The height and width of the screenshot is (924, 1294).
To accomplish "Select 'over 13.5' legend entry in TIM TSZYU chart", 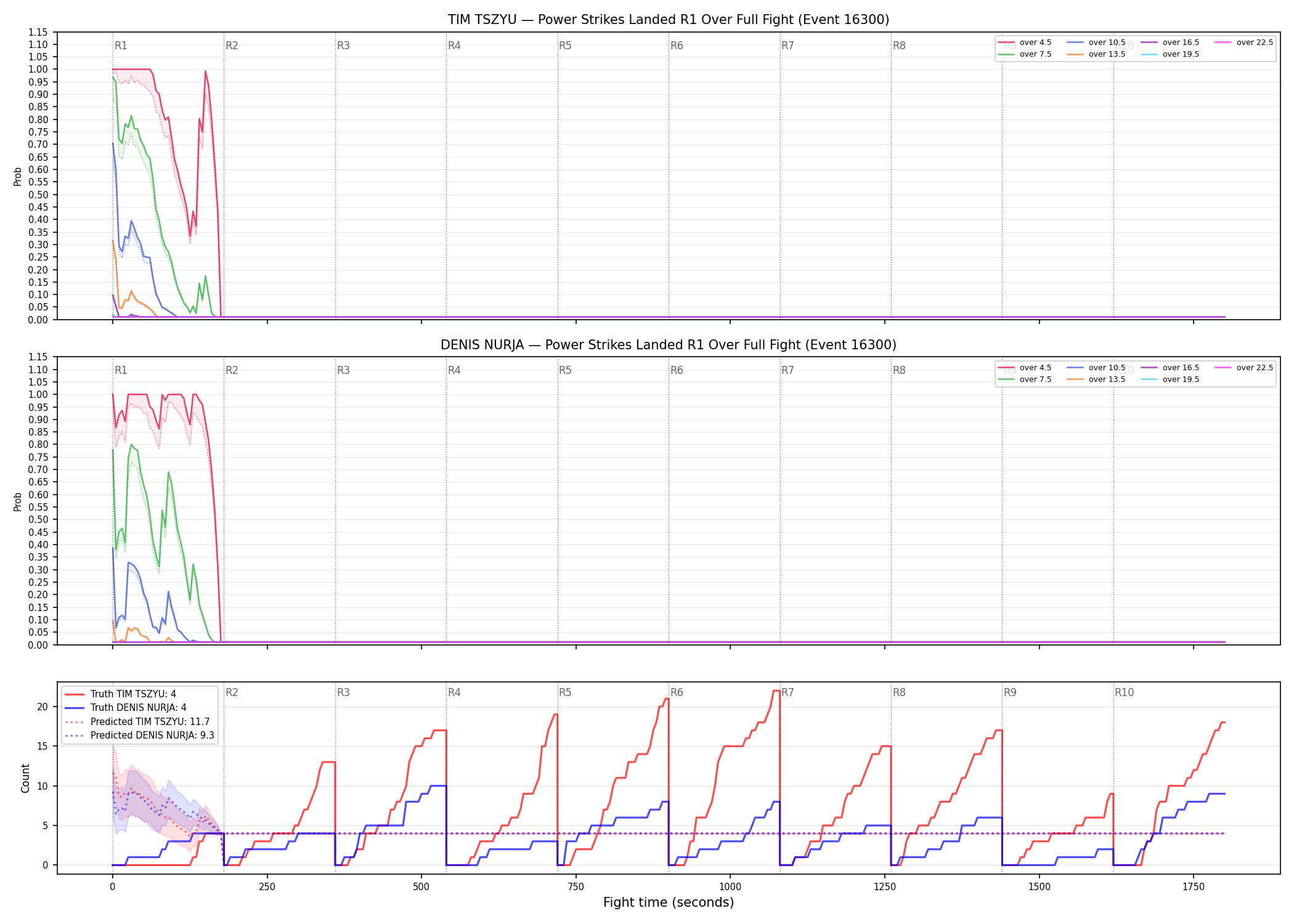I will [1096, 54].
